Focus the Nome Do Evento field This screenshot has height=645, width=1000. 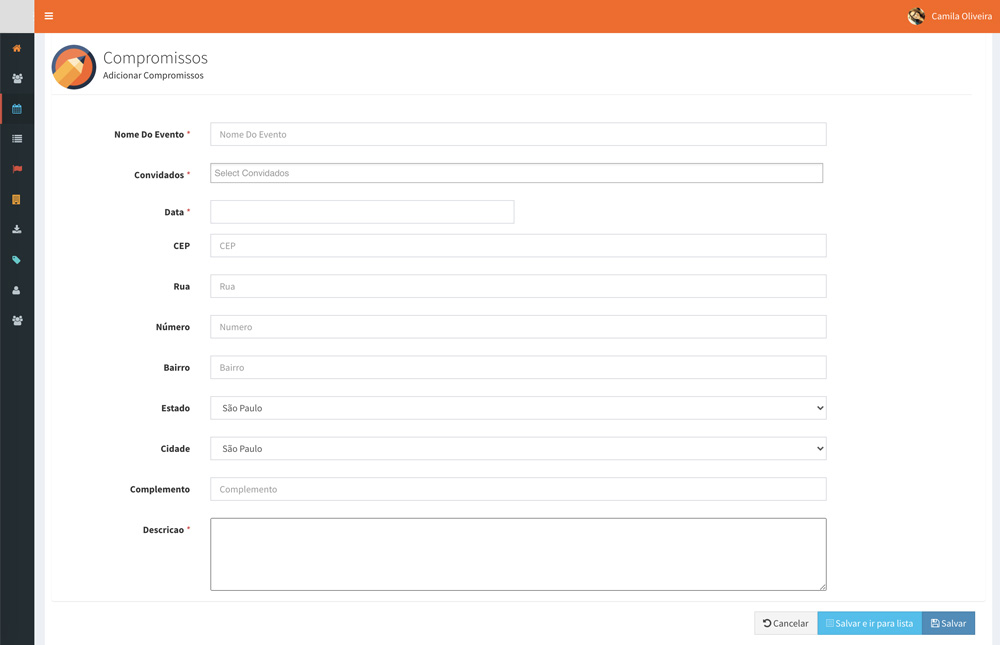pos(518,134)
